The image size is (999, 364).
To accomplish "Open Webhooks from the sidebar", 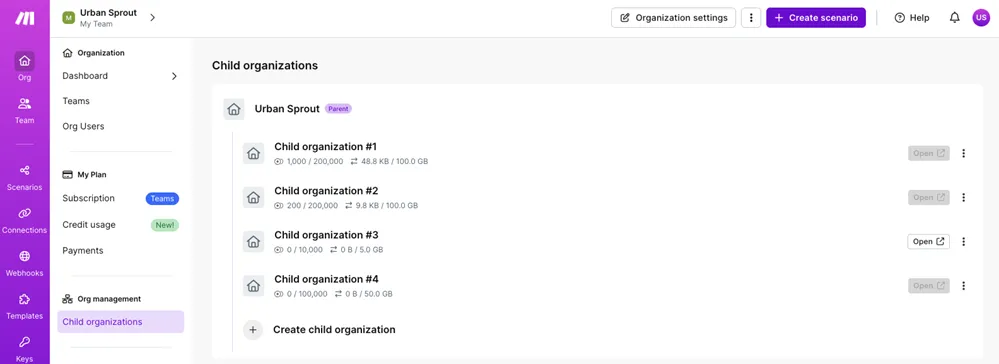I will 24,263.
